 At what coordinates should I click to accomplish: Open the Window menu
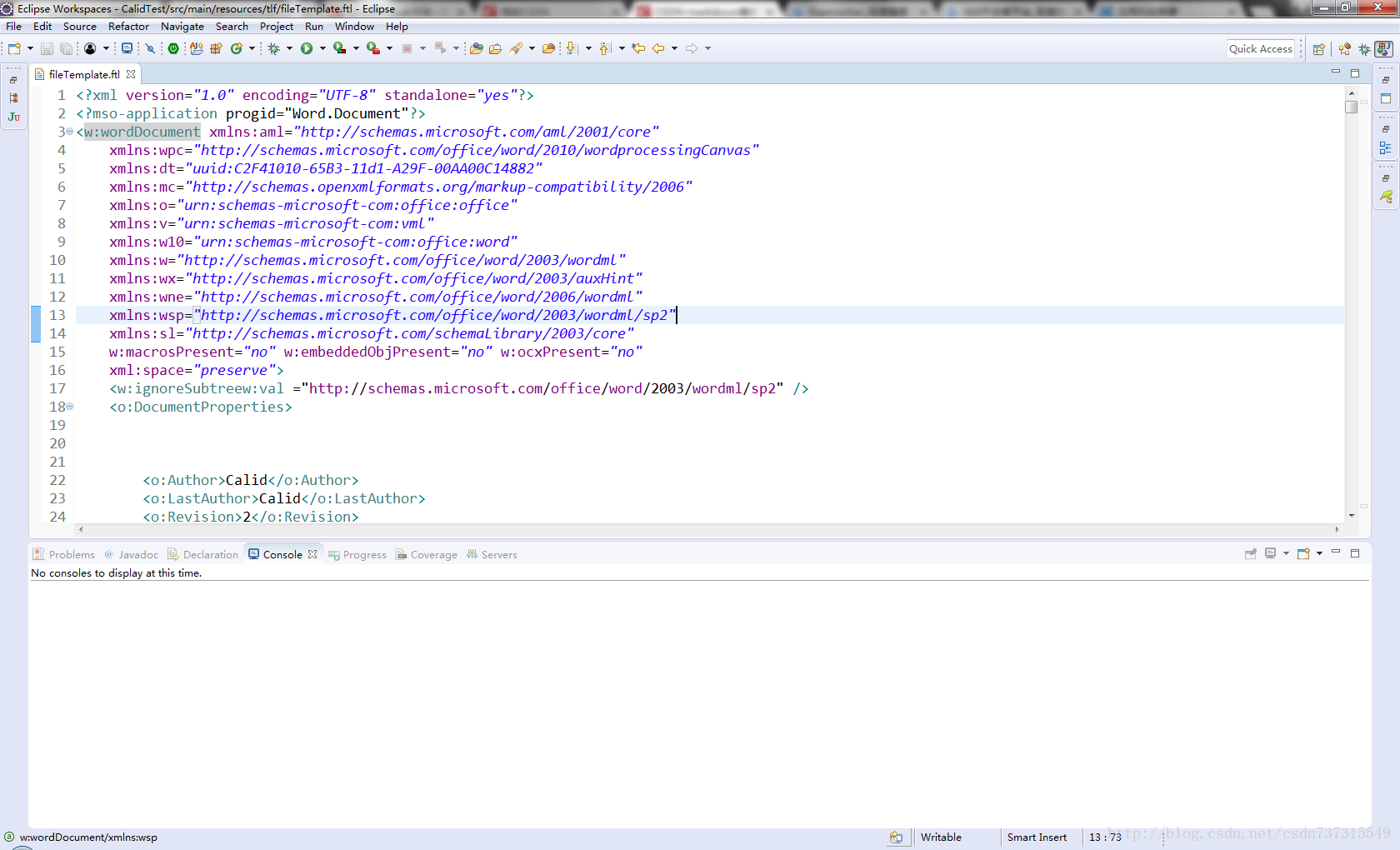[355, 27]
